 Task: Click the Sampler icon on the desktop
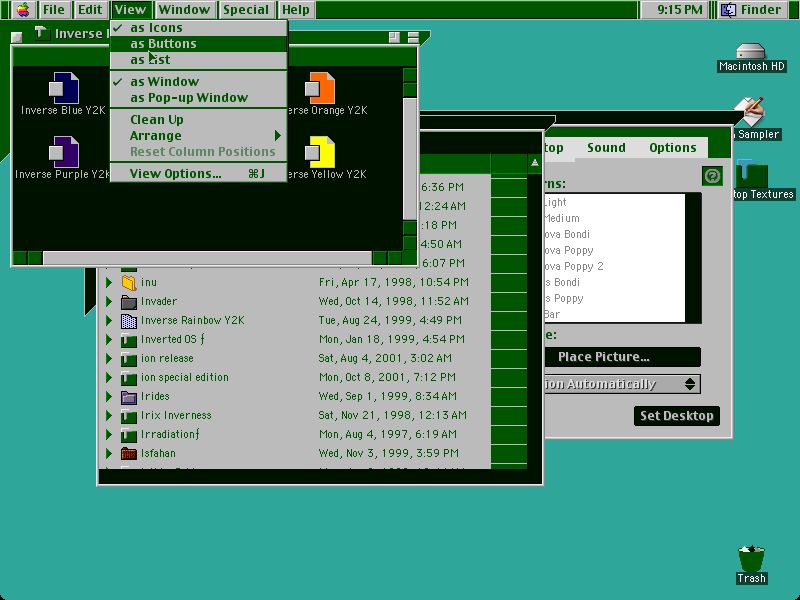pyautogui.click(x=749, y=112)
